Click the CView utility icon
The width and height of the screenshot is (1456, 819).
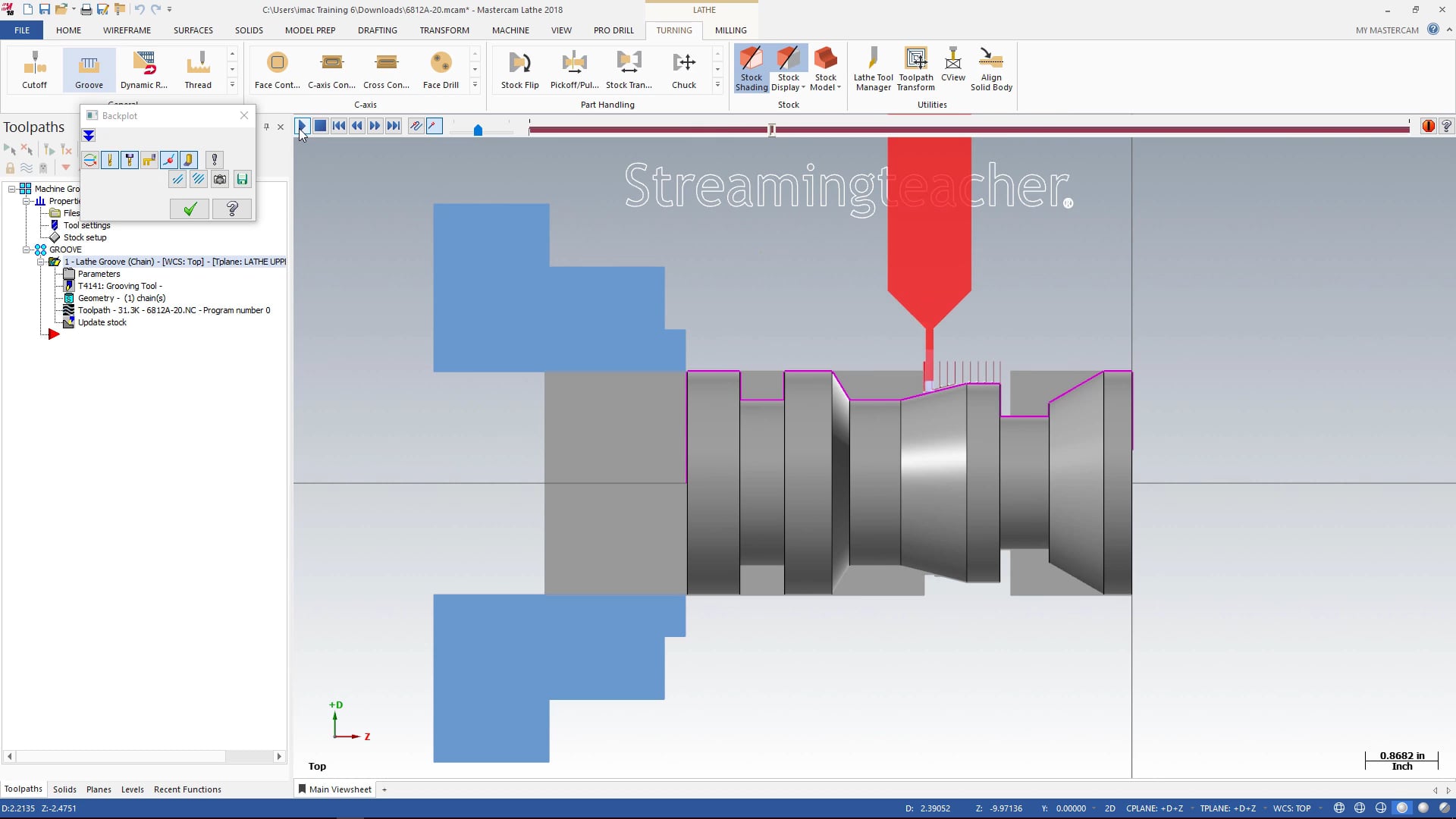pos(952,65)
